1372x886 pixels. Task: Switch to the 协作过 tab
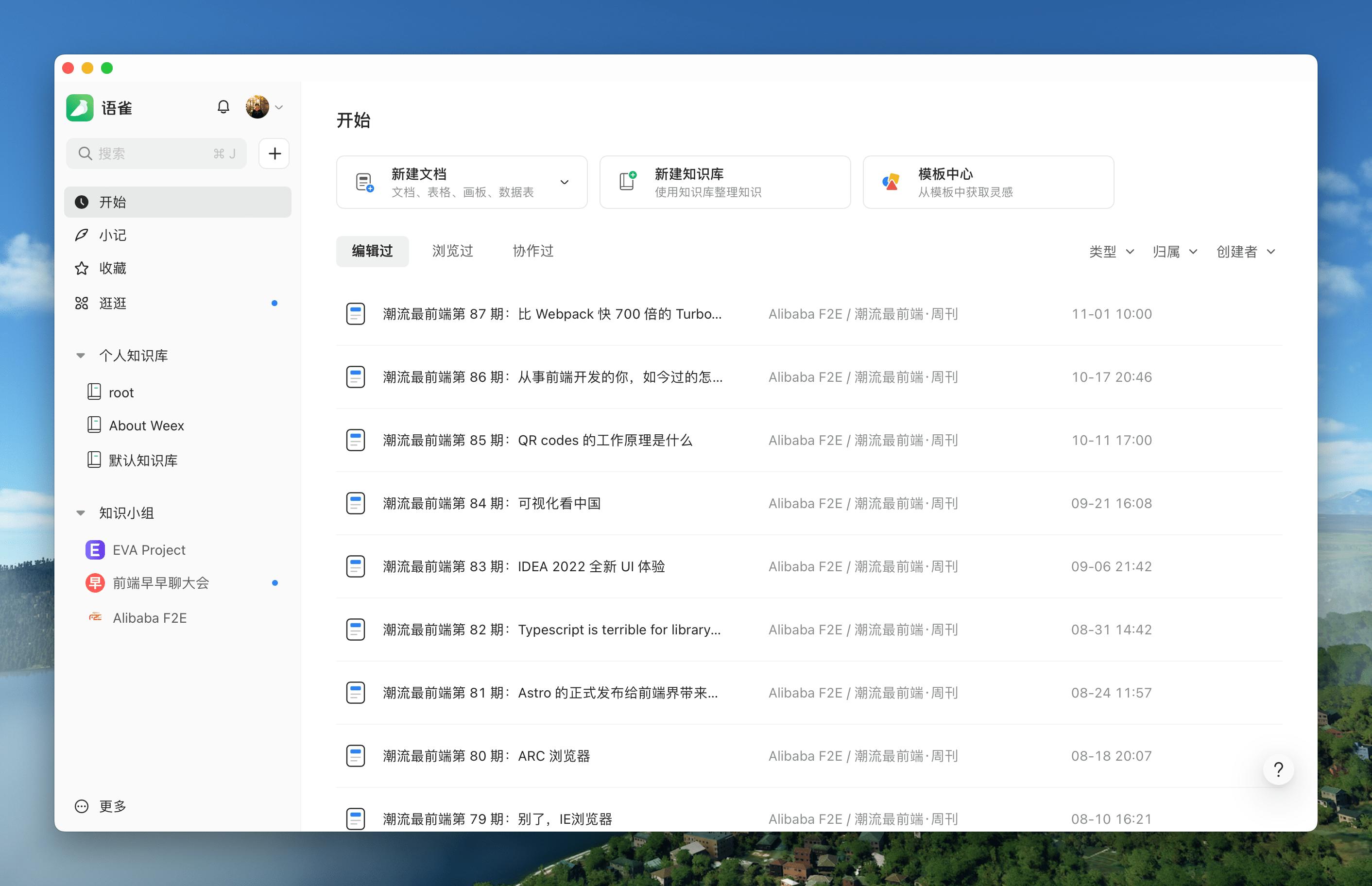point(532,251)
